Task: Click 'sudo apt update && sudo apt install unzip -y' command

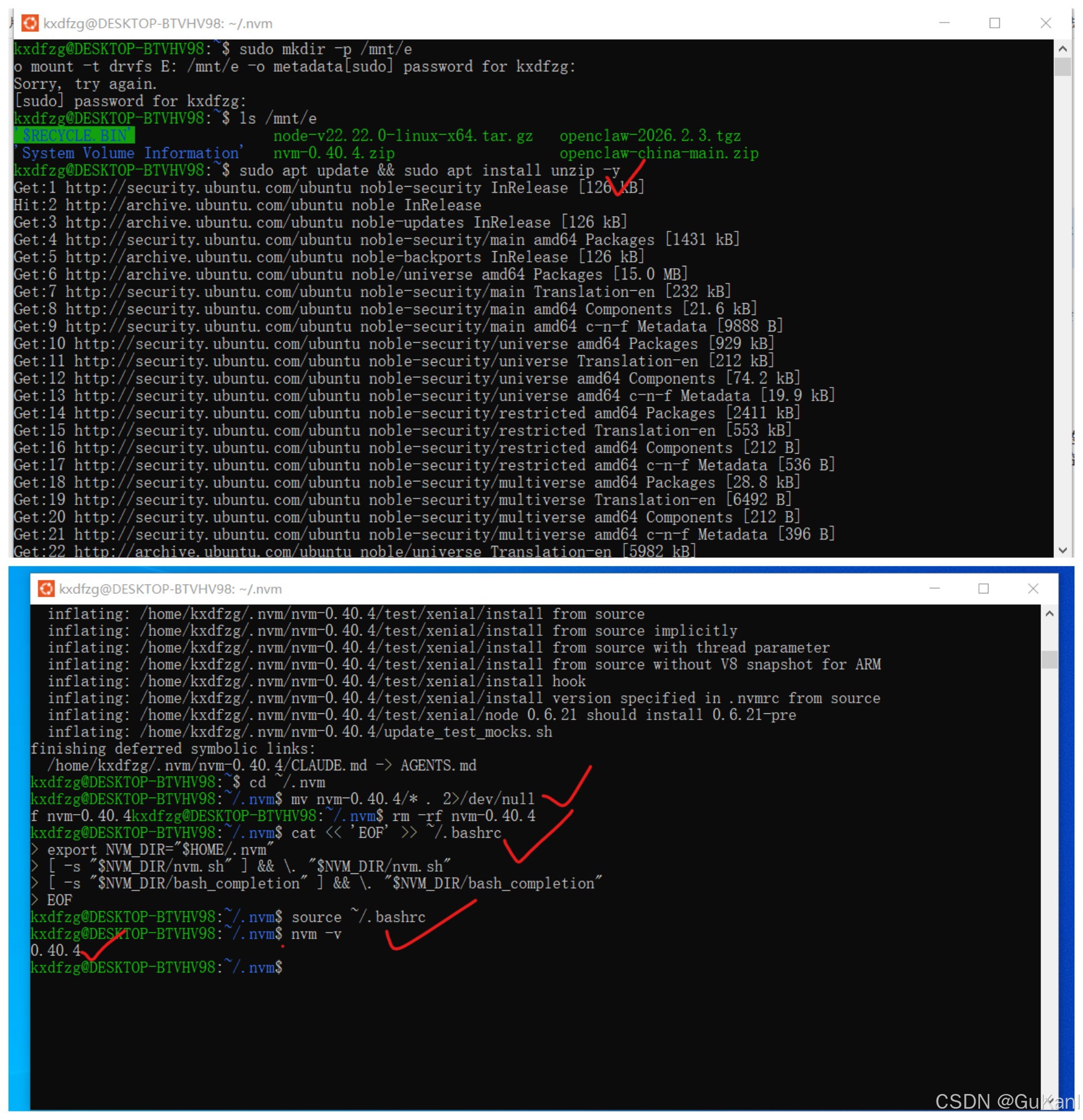Action: [430, 170]
